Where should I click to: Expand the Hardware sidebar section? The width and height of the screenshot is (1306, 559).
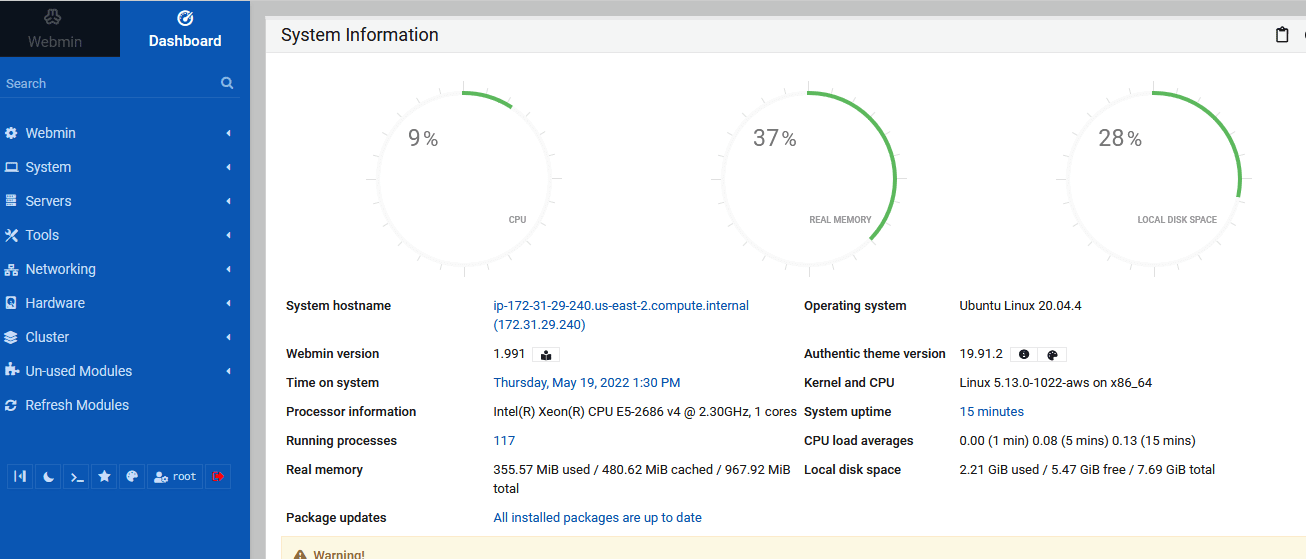(55, 303)
